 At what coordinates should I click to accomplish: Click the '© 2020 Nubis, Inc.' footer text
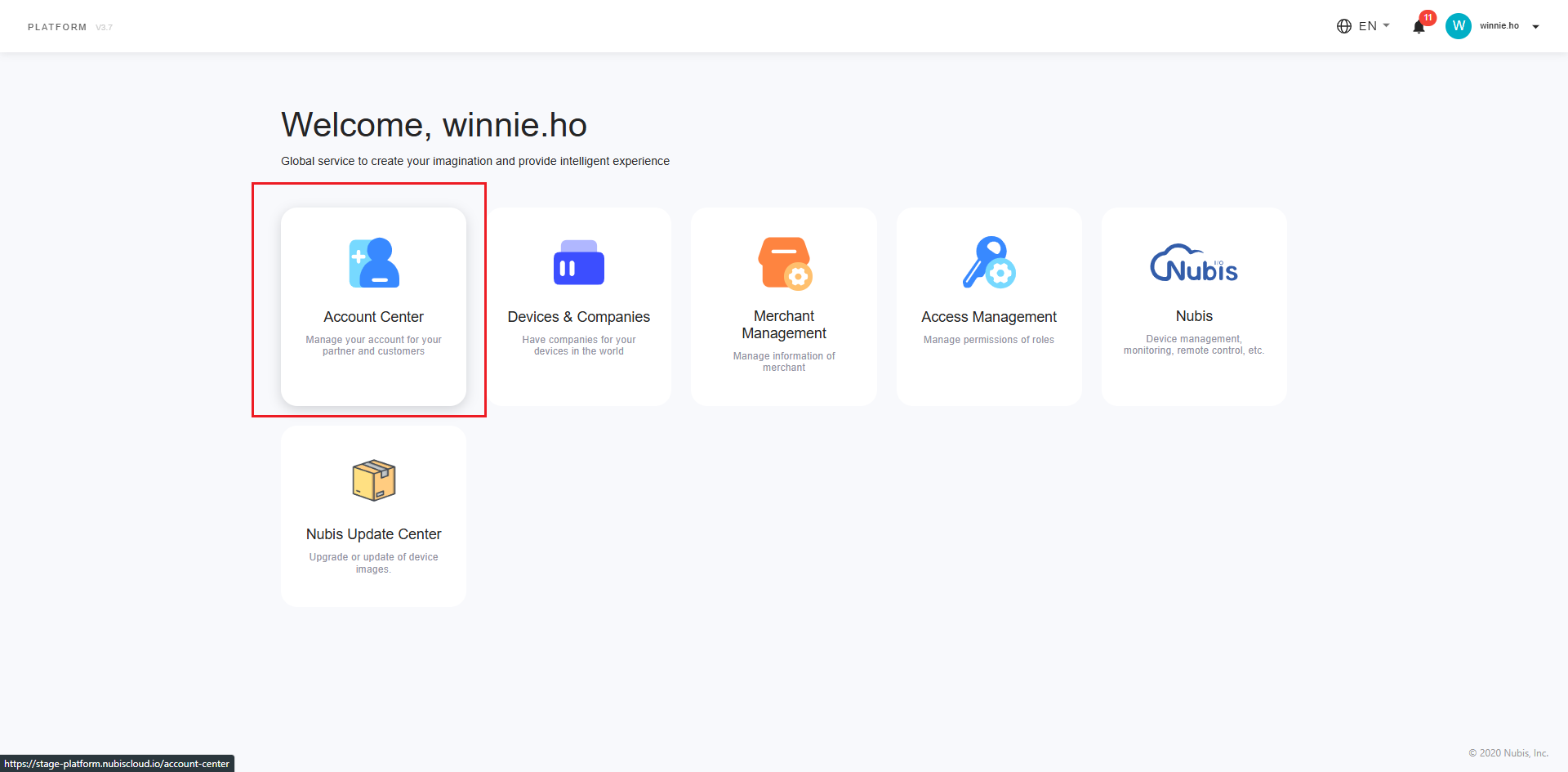(x=1508, y=753)
